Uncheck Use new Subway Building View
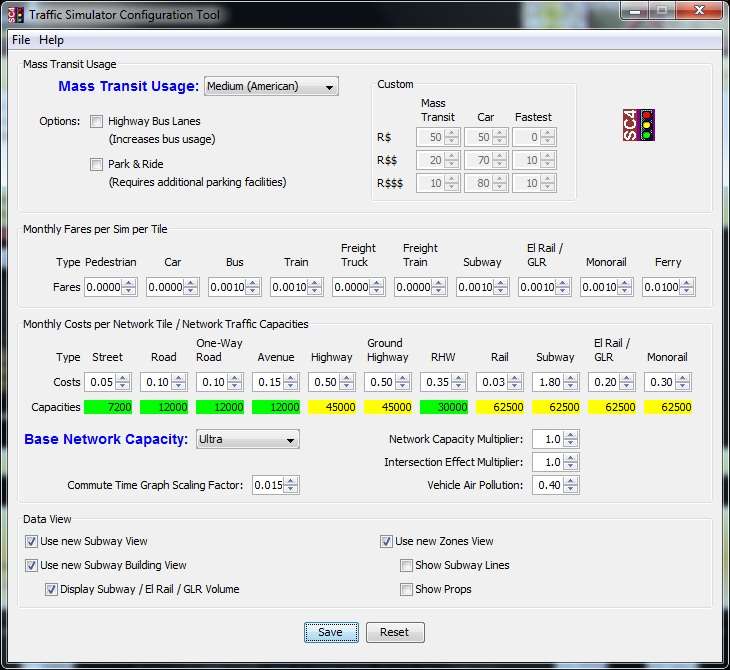 click(x=31, y=565)
